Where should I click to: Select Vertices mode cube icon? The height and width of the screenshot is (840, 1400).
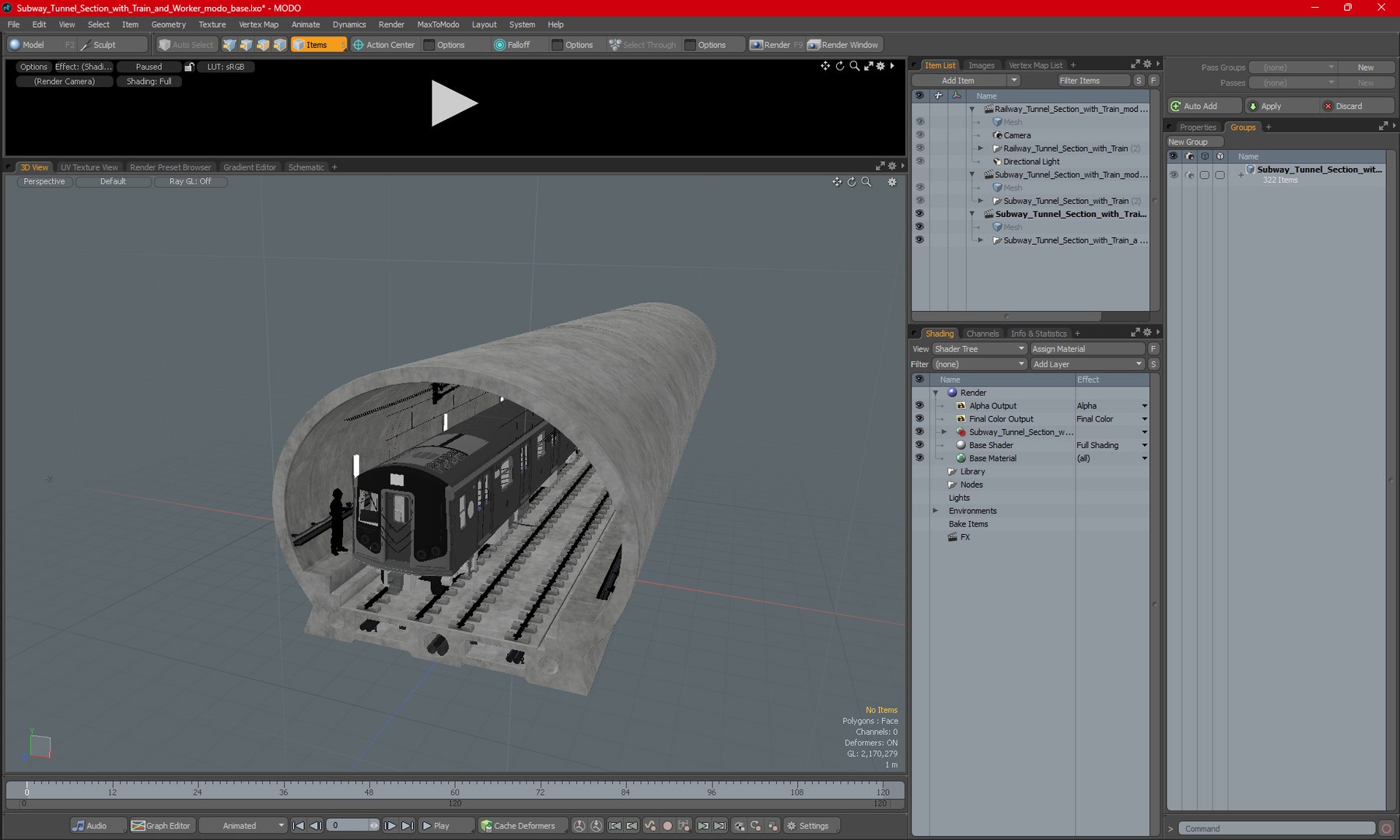click(229, 45)
